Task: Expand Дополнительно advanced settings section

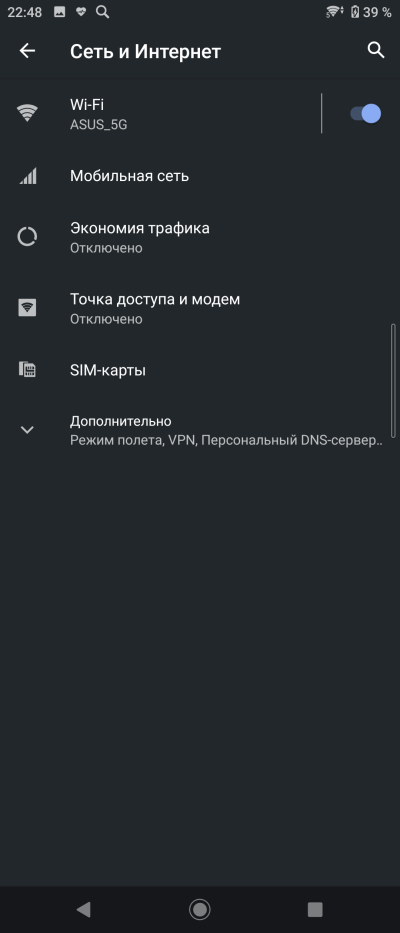Action: coord(200,430)
